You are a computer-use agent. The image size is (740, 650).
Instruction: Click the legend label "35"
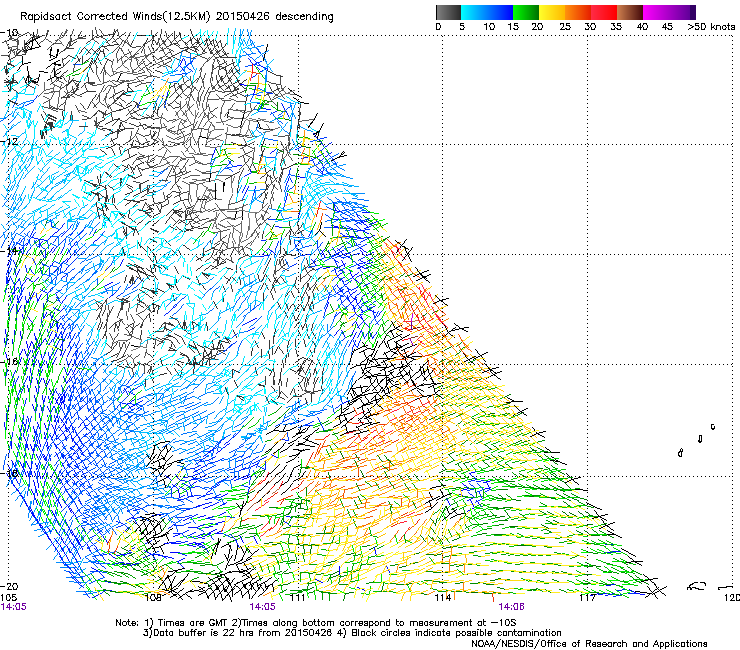pos(616,27)
